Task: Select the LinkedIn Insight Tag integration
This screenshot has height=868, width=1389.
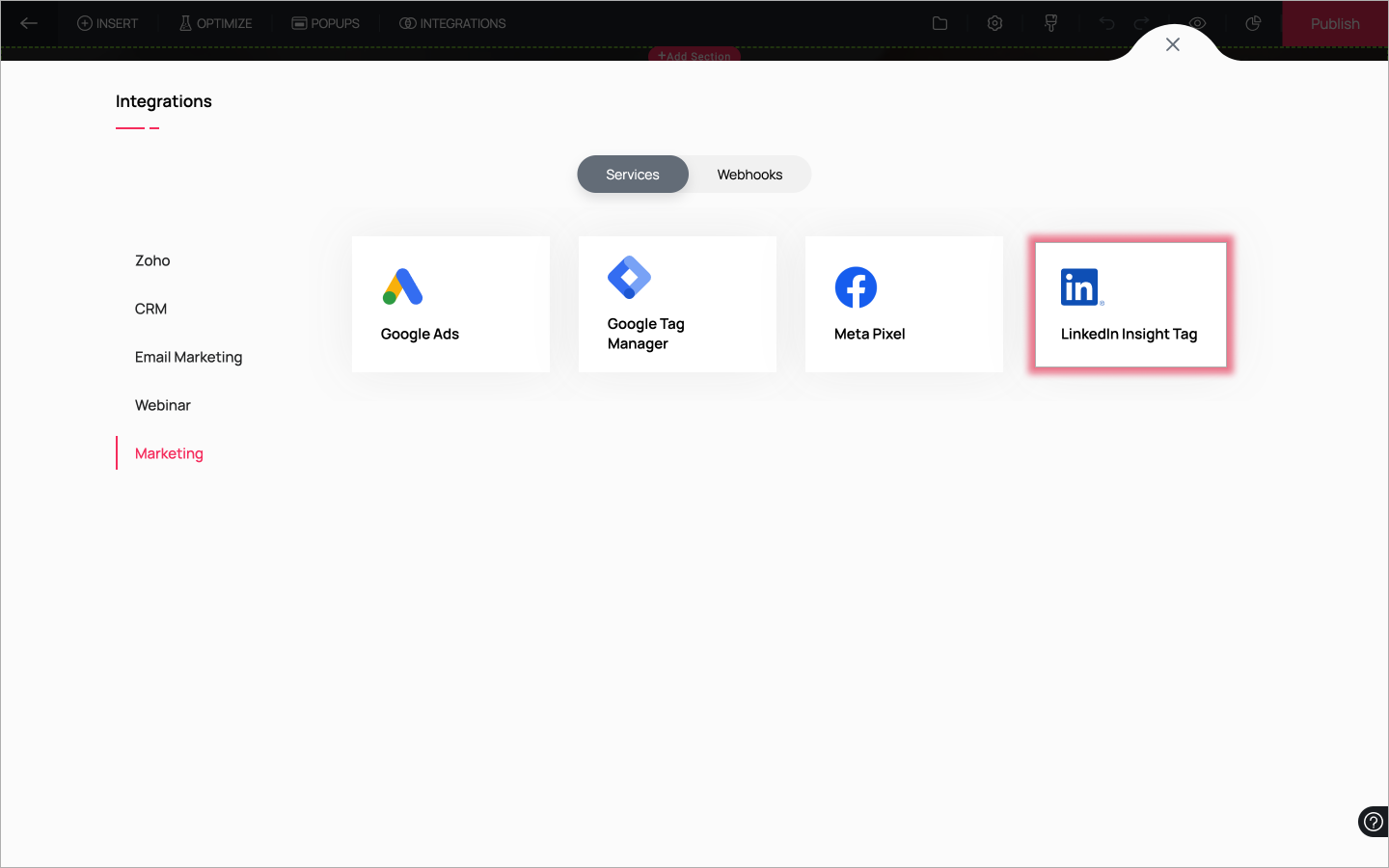Action: point(1130,305)
